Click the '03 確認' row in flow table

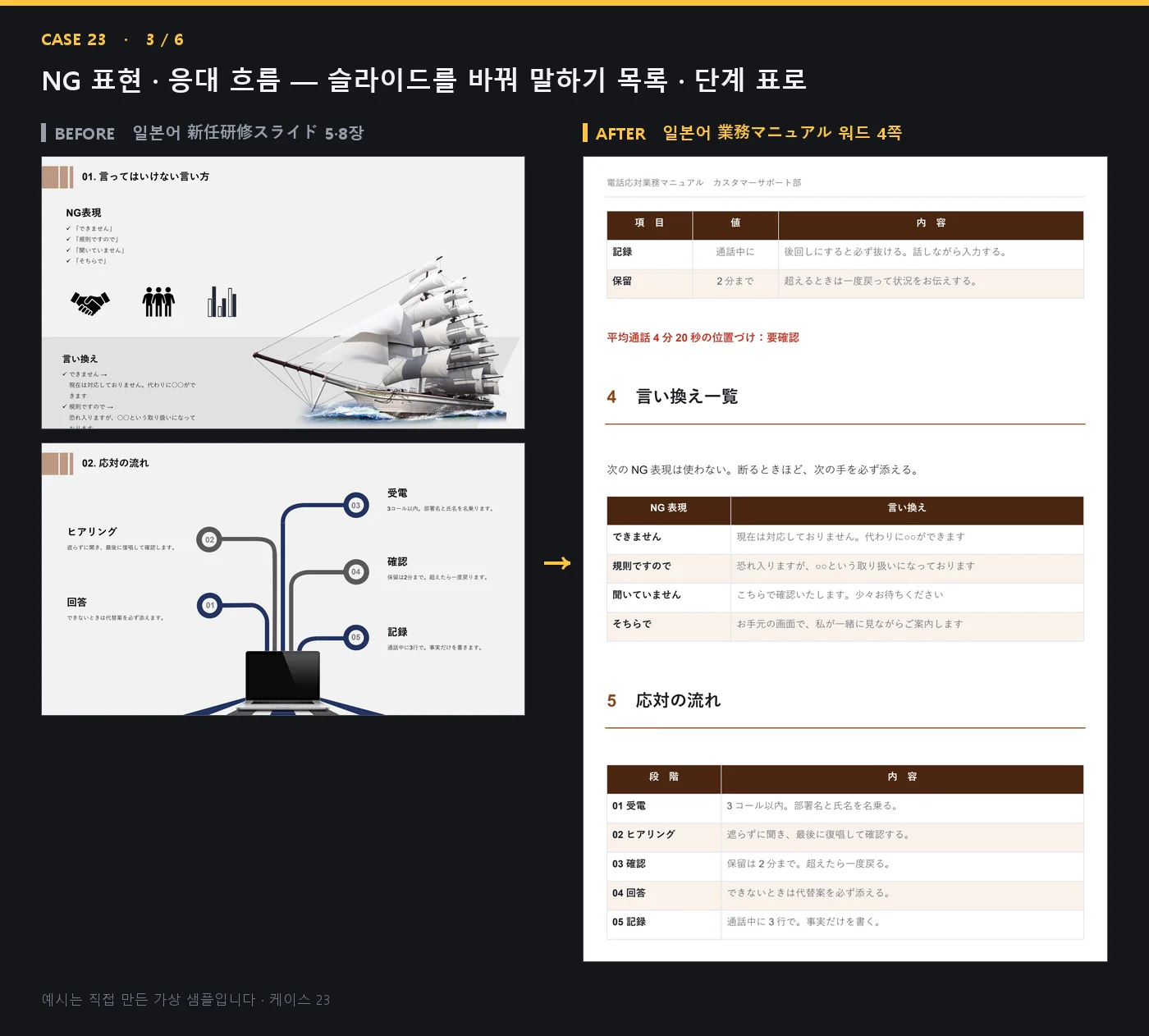coord(845,866)
